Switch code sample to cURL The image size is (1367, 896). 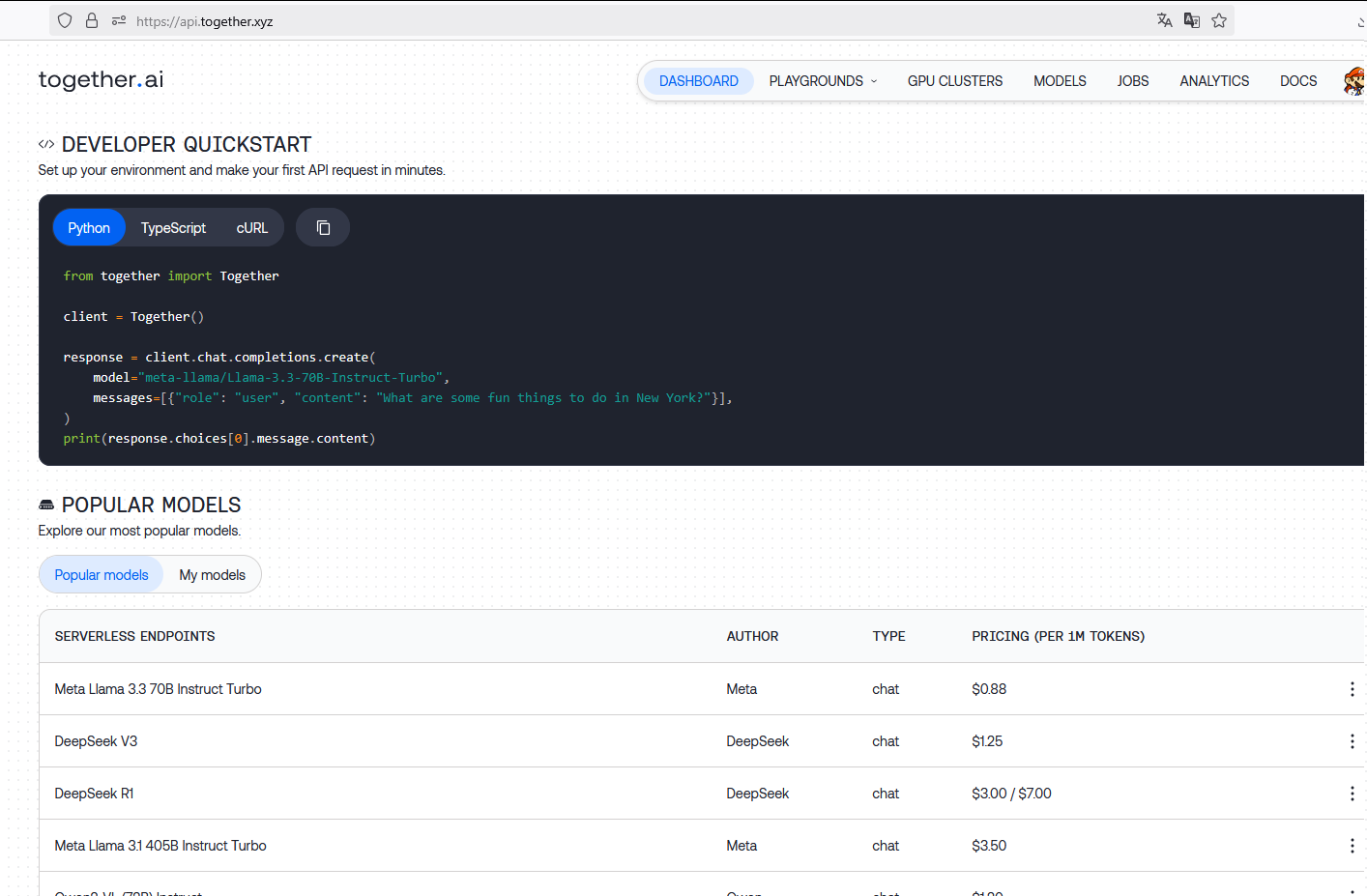coord(251,228)
